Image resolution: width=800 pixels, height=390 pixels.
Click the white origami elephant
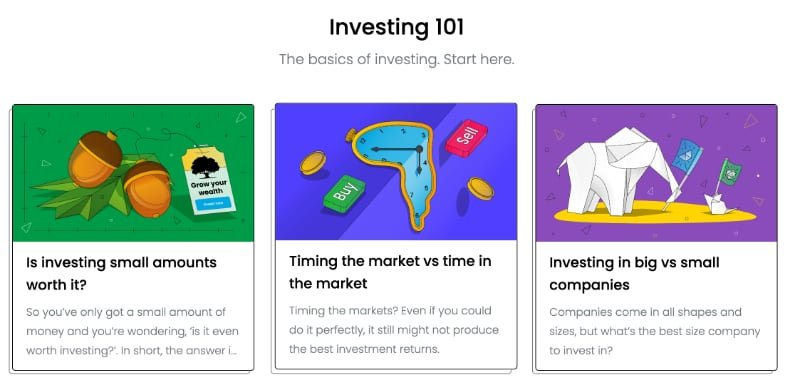point(615,172)
